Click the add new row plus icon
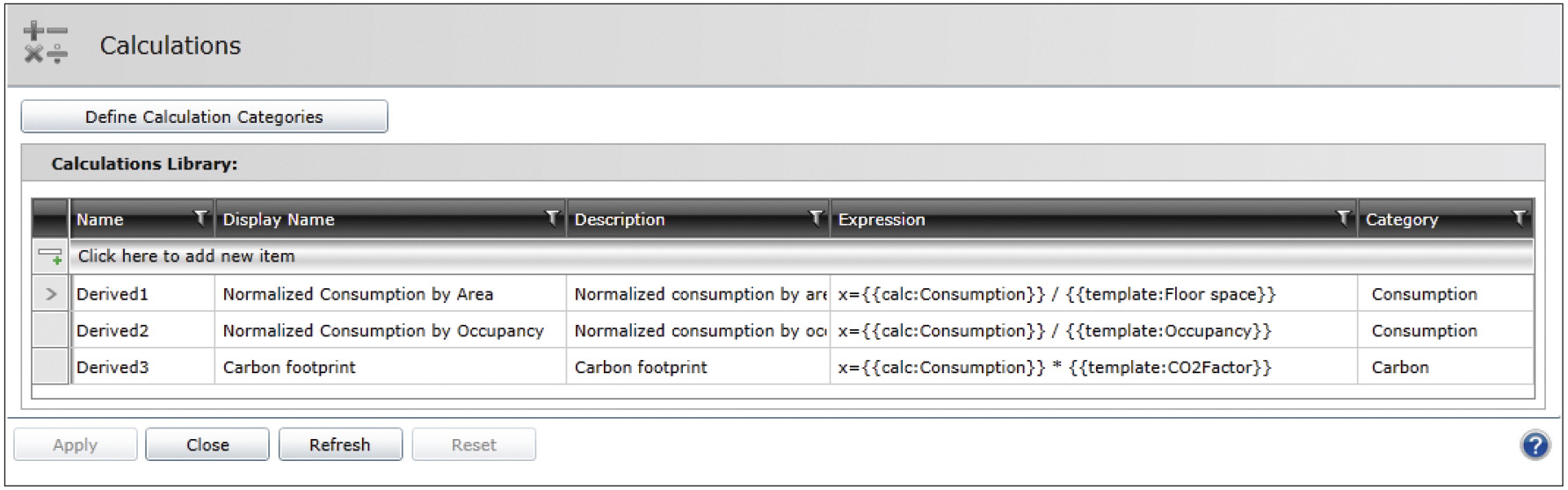Screen dimensions: 1568x490 coord(50,256)
